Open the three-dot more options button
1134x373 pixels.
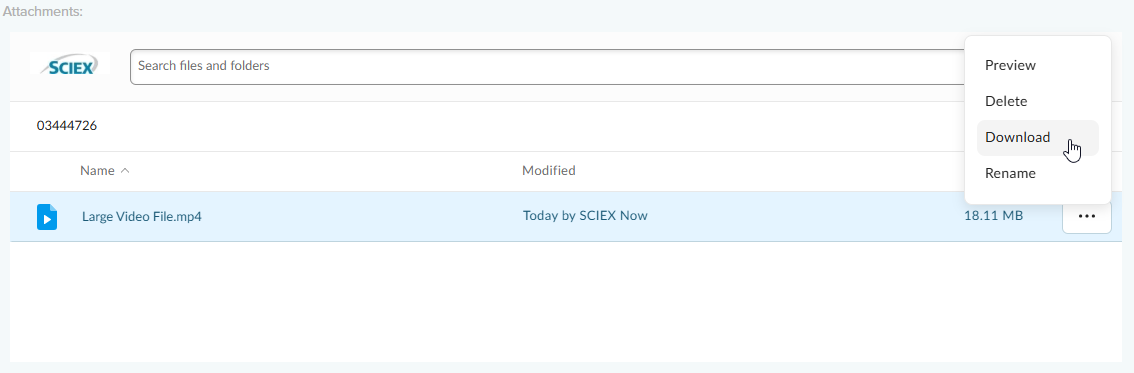pyautogui.click(x=1086, y=216)
